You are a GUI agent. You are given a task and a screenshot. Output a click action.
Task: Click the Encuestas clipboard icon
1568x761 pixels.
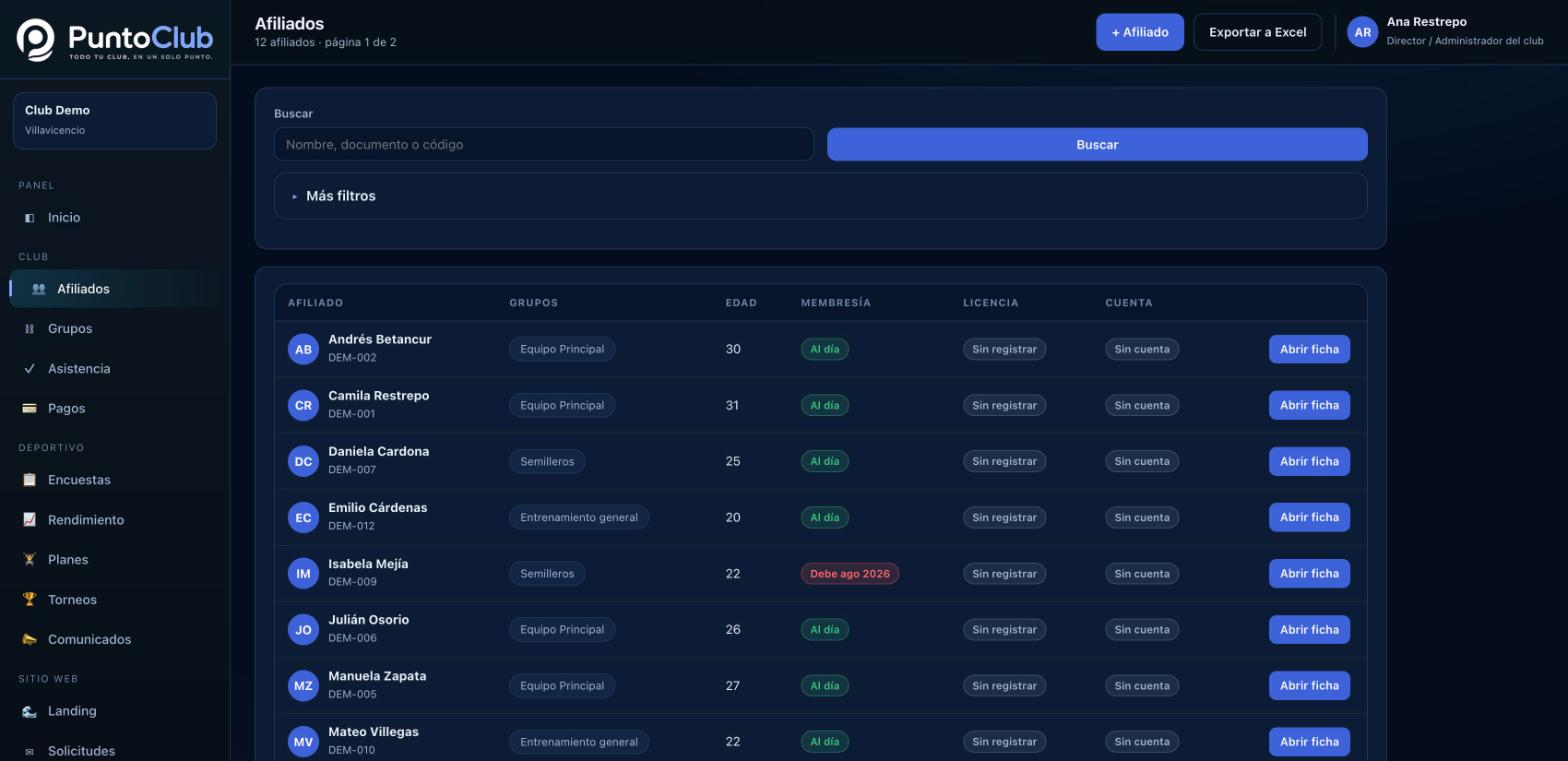click(x=29, y=480)
